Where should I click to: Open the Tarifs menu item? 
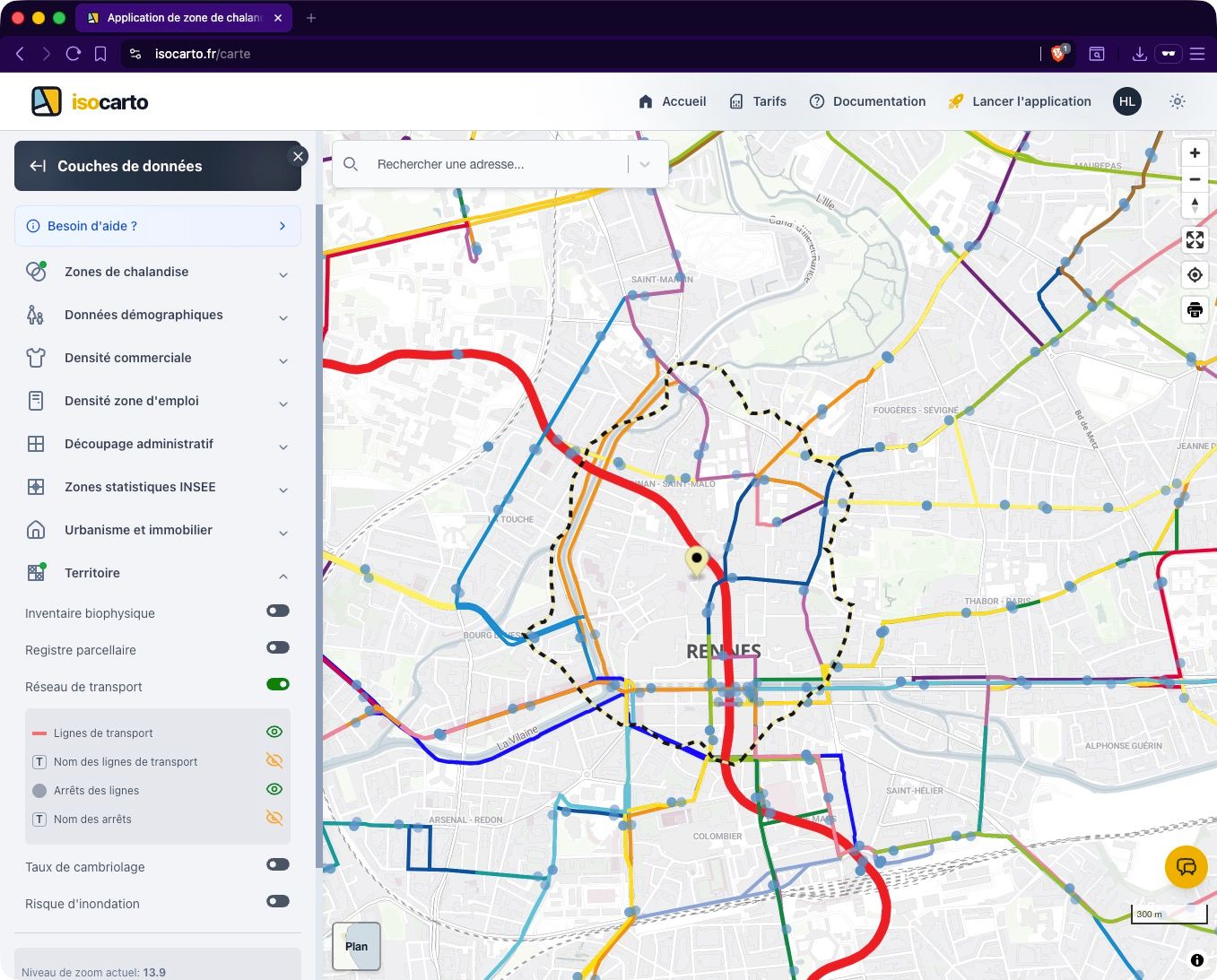point(758,101)
